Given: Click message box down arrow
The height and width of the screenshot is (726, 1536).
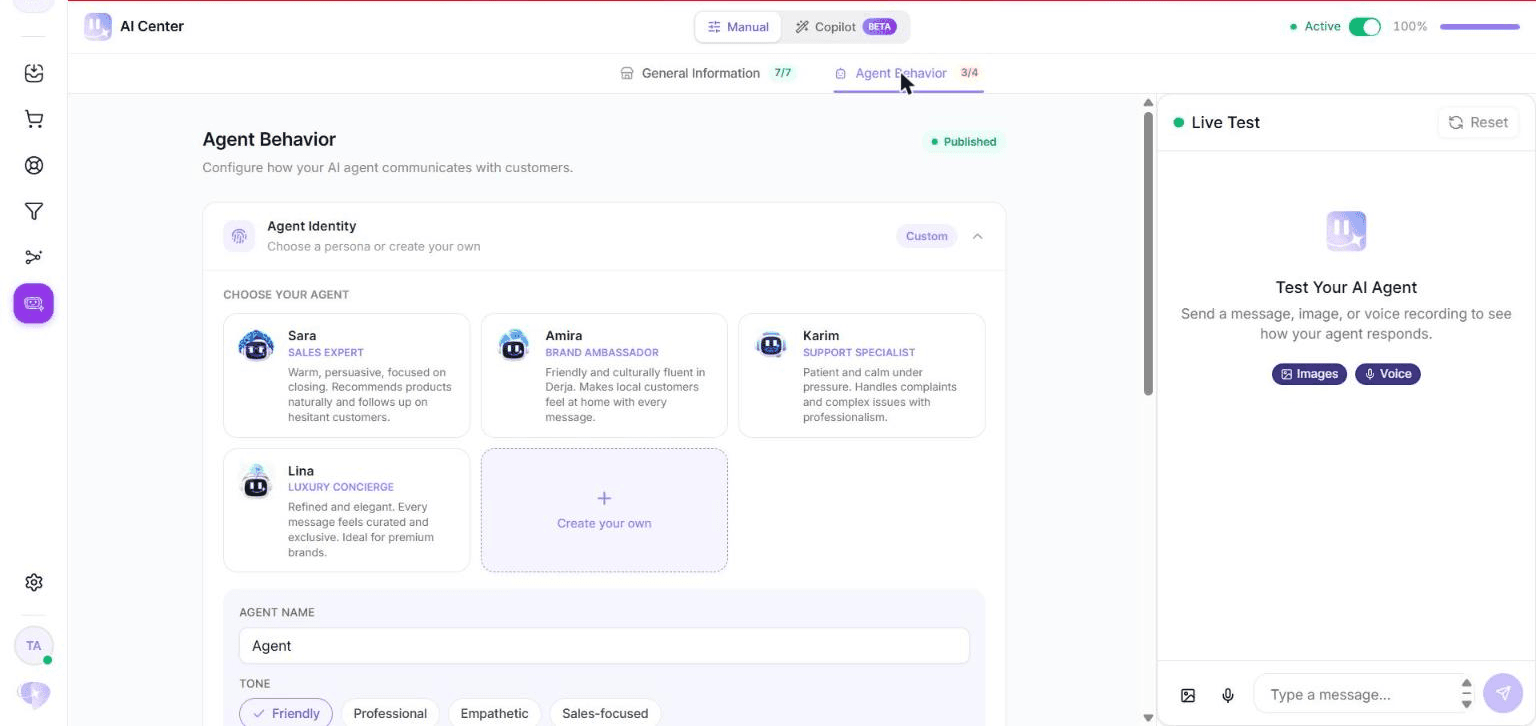Looking at the screenshot, I should (1466, 704).
